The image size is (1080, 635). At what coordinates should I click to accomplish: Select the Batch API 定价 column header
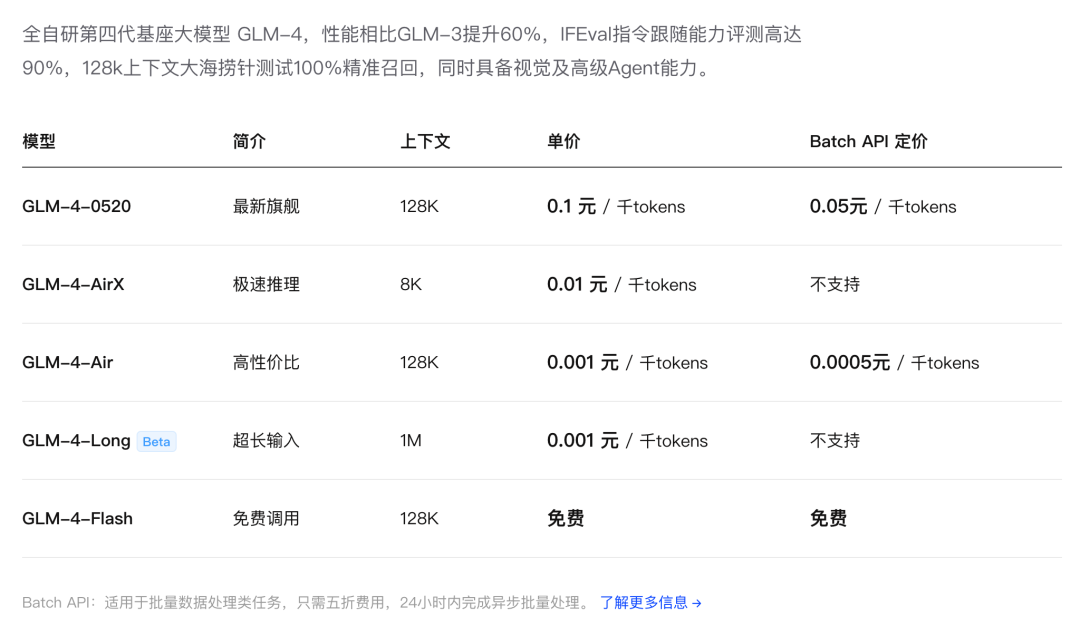pos(869,141)
